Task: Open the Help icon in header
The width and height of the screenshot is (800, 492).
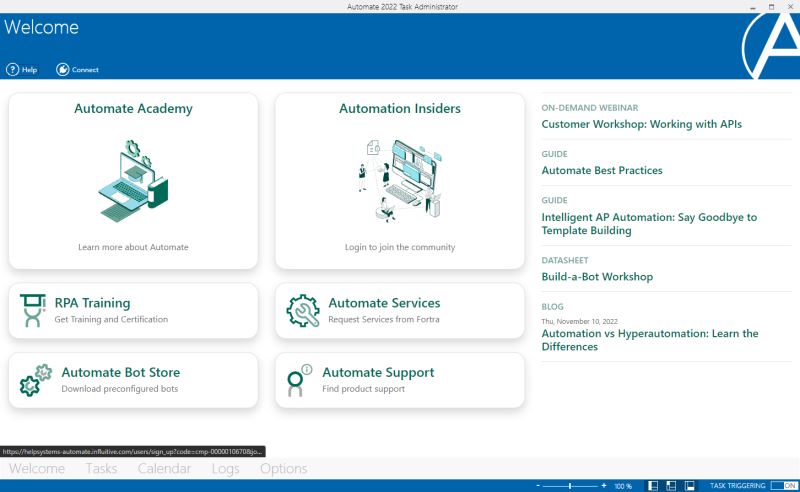Action: [x=12, y=69]
